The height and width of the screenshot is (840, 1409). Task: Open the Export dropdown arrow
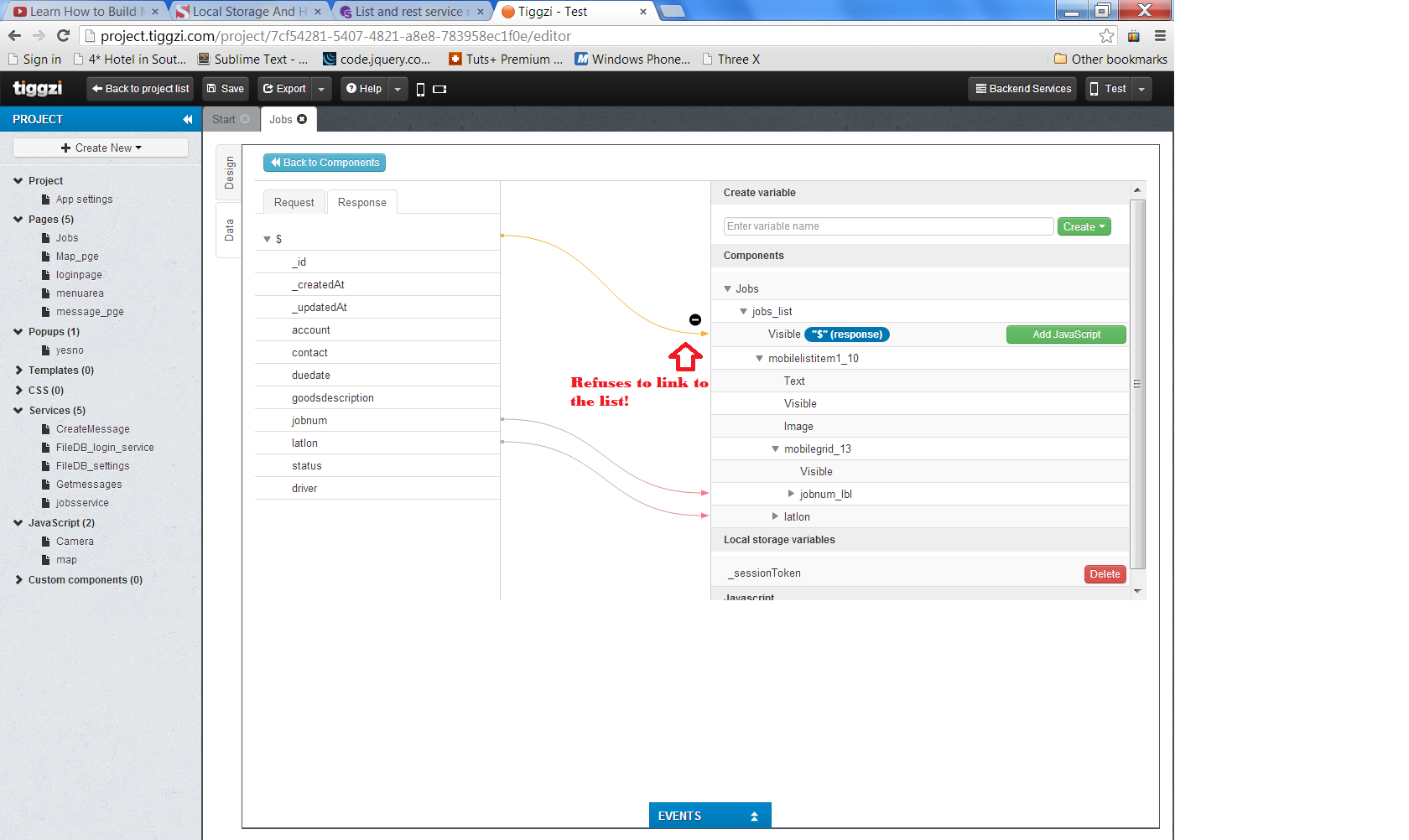pos(321,89)
